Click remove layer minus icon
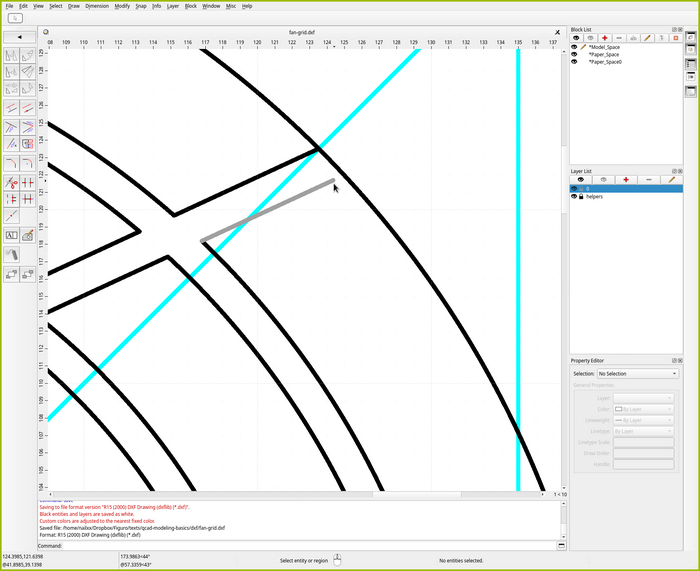This screenshot has width=700, height=571. click(x=649, y=179)
